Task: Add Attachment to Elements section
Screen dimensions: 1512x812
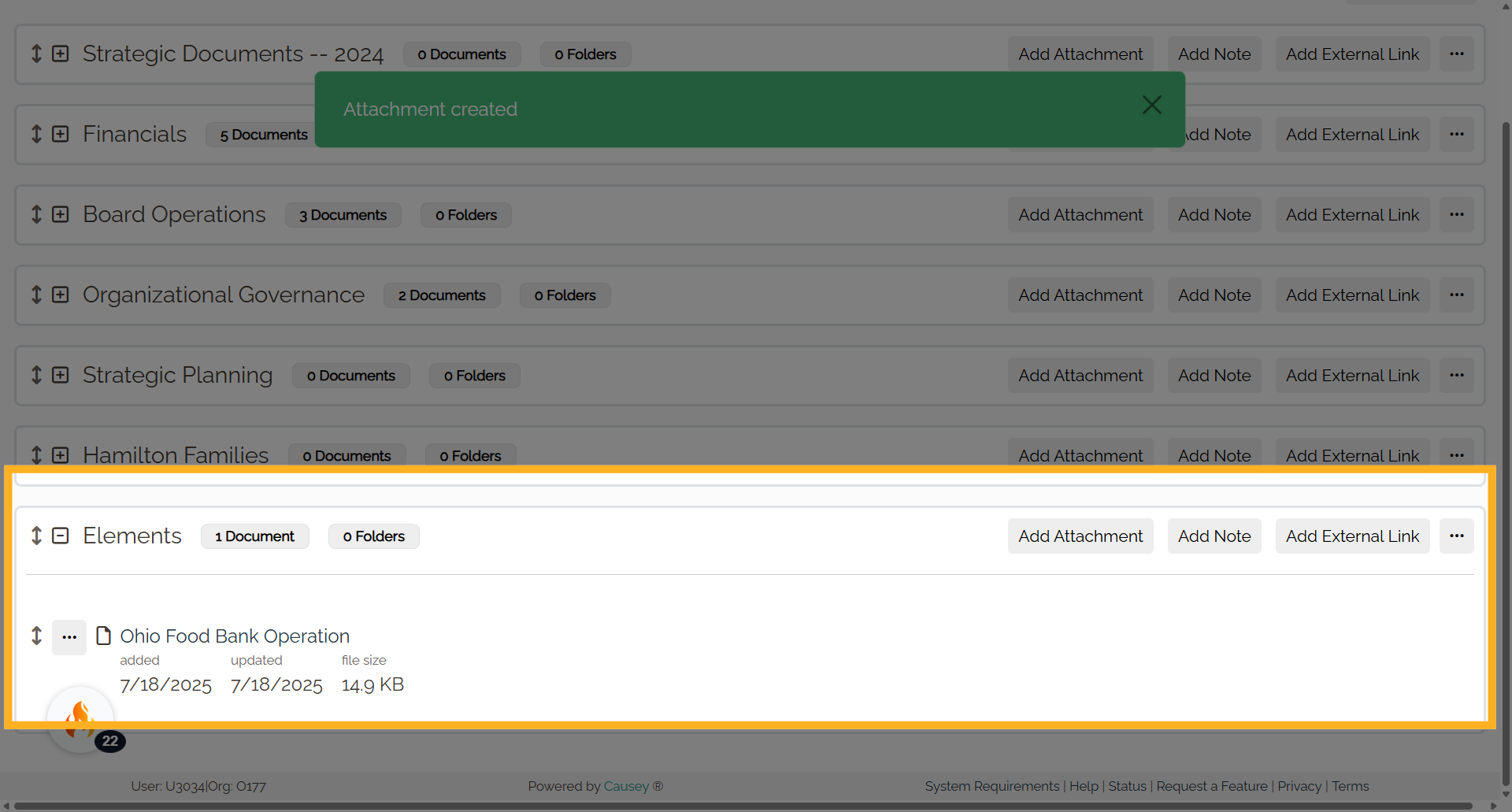Action: point(1080,536)
